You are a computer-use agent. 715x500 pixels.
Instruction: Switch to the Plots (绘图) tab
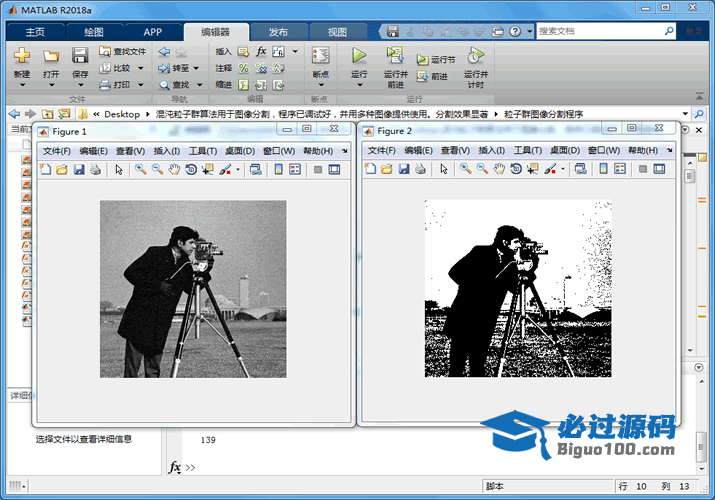click(x=94, y=32)
